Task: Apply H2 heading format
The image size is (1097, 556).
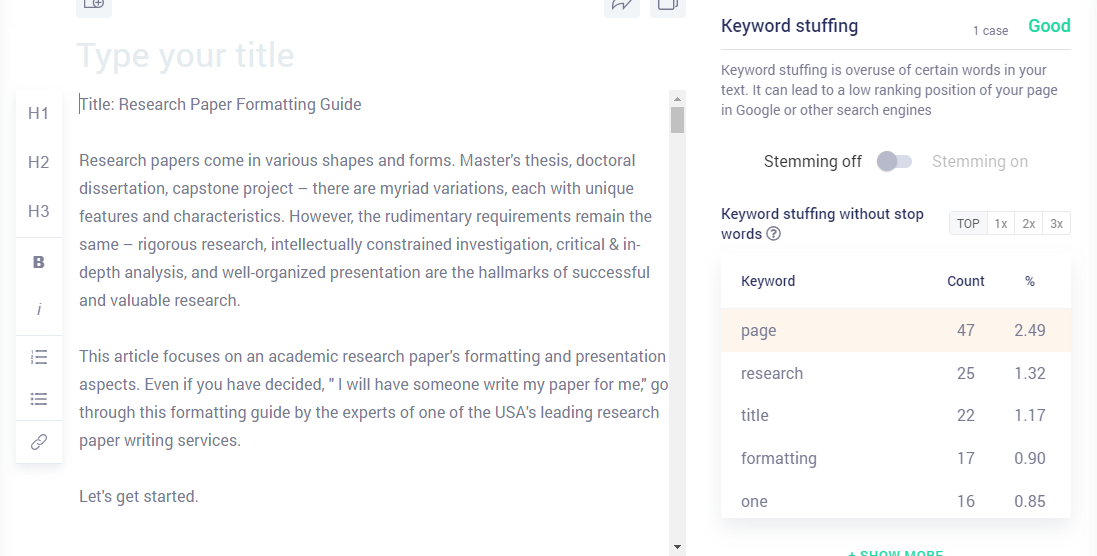Action: (x=38, y=162)
